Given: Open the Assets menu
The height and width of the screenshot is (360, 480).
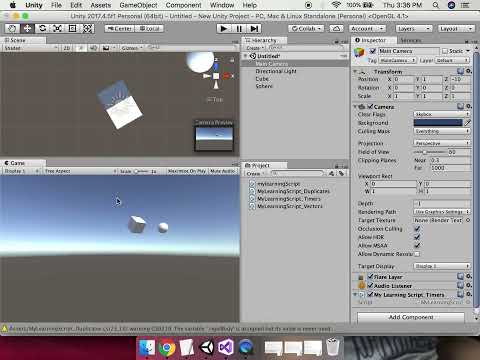Looking at the screenshot, I should (101, 5).
